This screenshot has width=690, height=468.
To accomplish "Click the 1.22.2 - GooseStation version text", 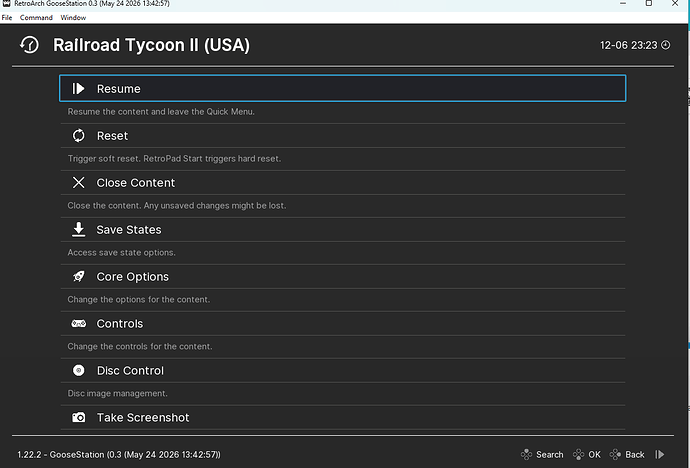I will (119, 455).
